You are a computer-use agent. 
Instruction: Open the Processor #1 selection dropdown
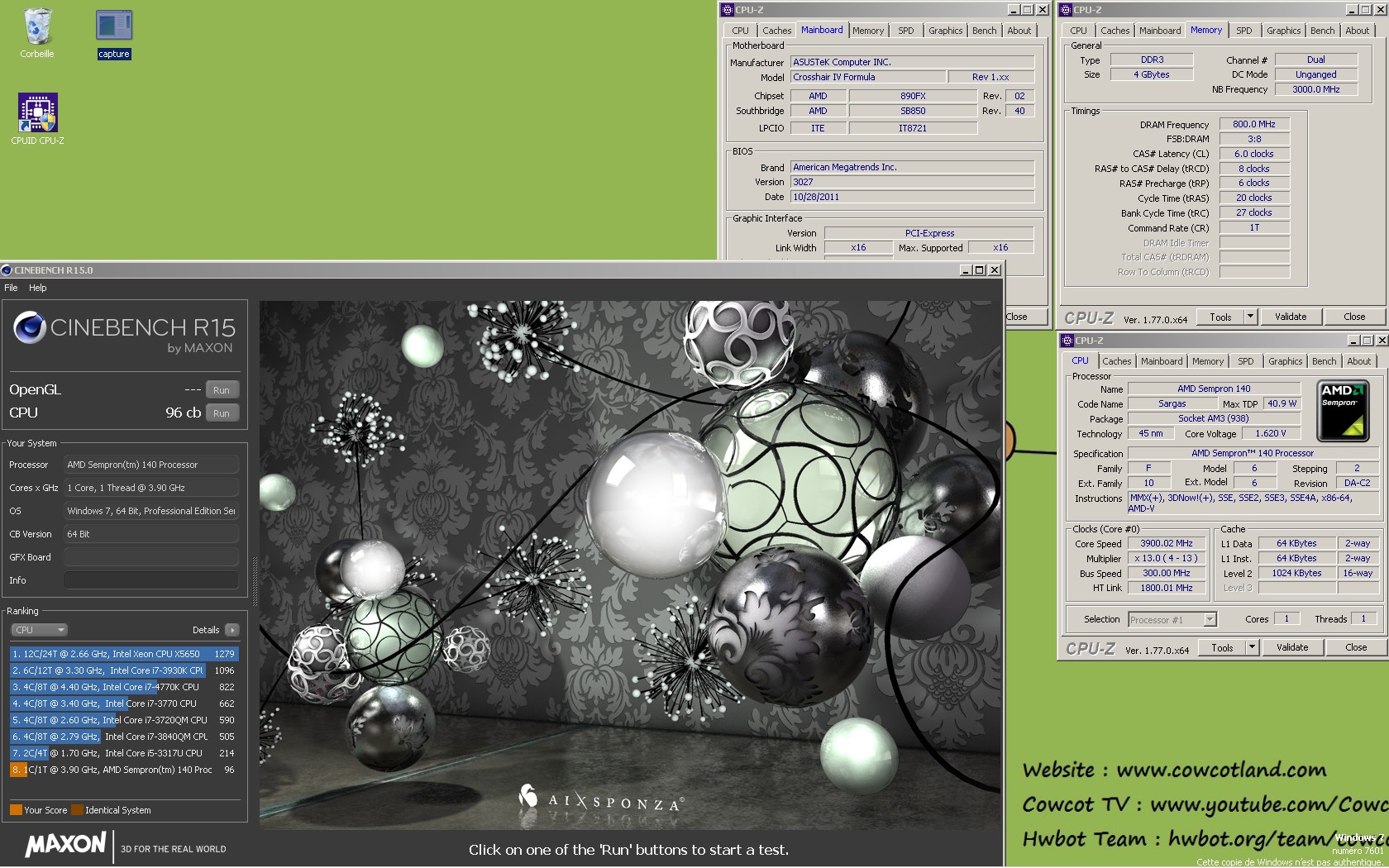pos(1172,620)
